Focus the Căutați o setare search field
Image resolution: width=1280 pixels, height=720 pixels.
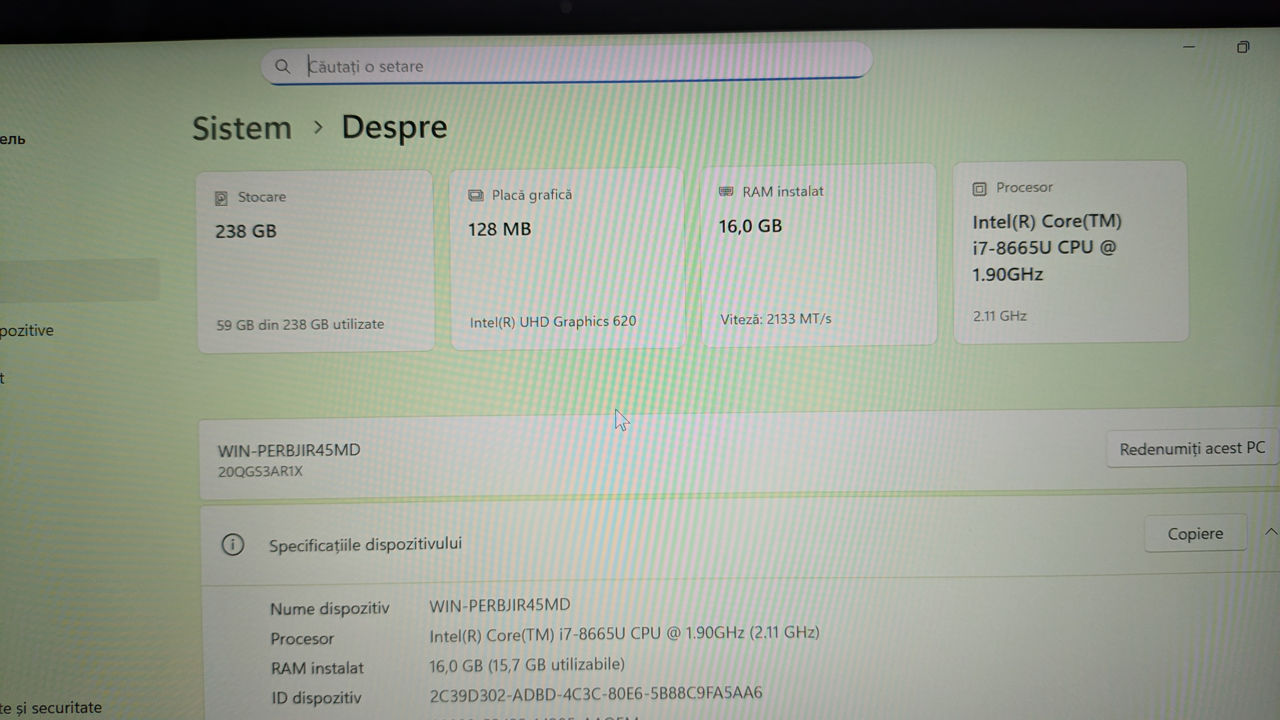[580, 66]
